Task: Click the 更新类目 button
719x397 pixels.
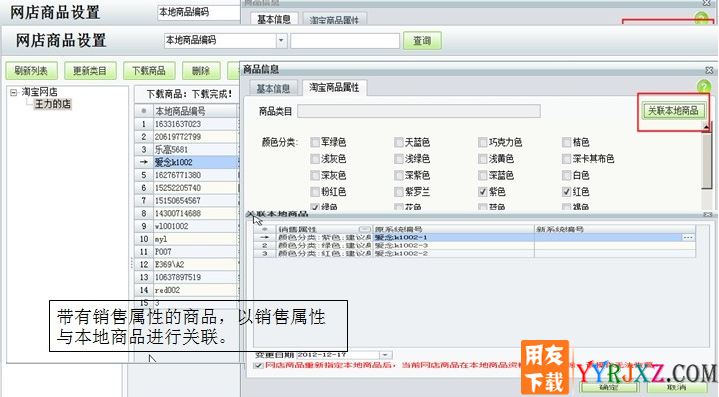Action: [90, 71]
